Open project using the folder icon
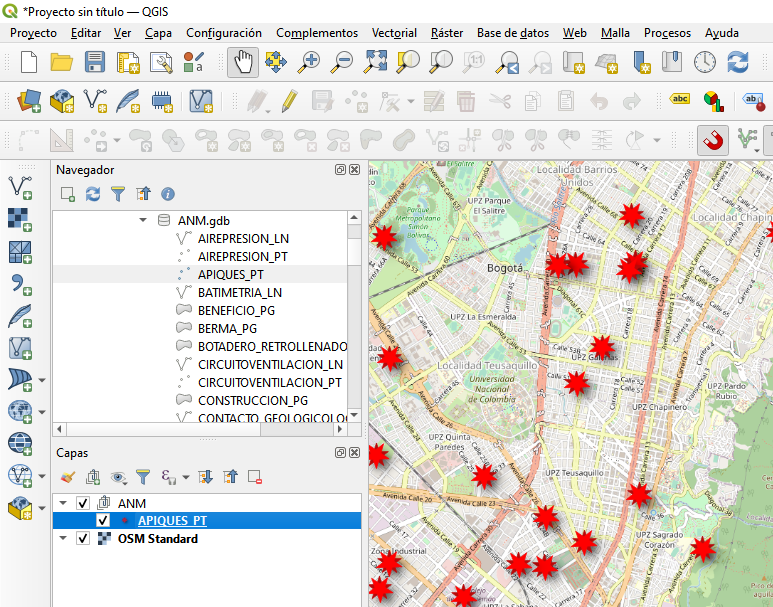Image resolution: width=773 pixels, height=607 pixels. pyautogui.click(x=62, y=63)
